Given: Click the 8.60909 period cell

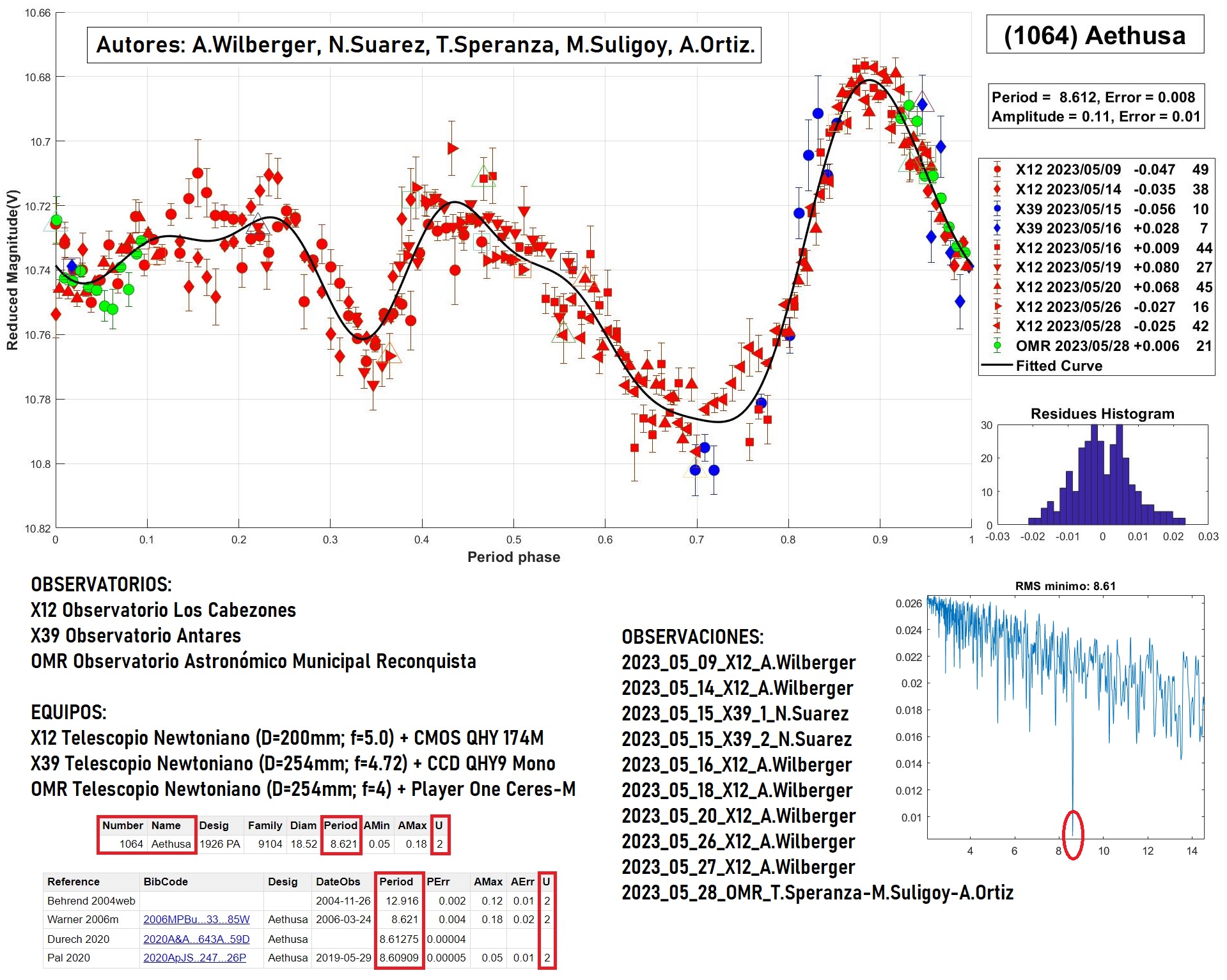Looking at the screenshot, I should pyautogui.click(x=399, y=958).
